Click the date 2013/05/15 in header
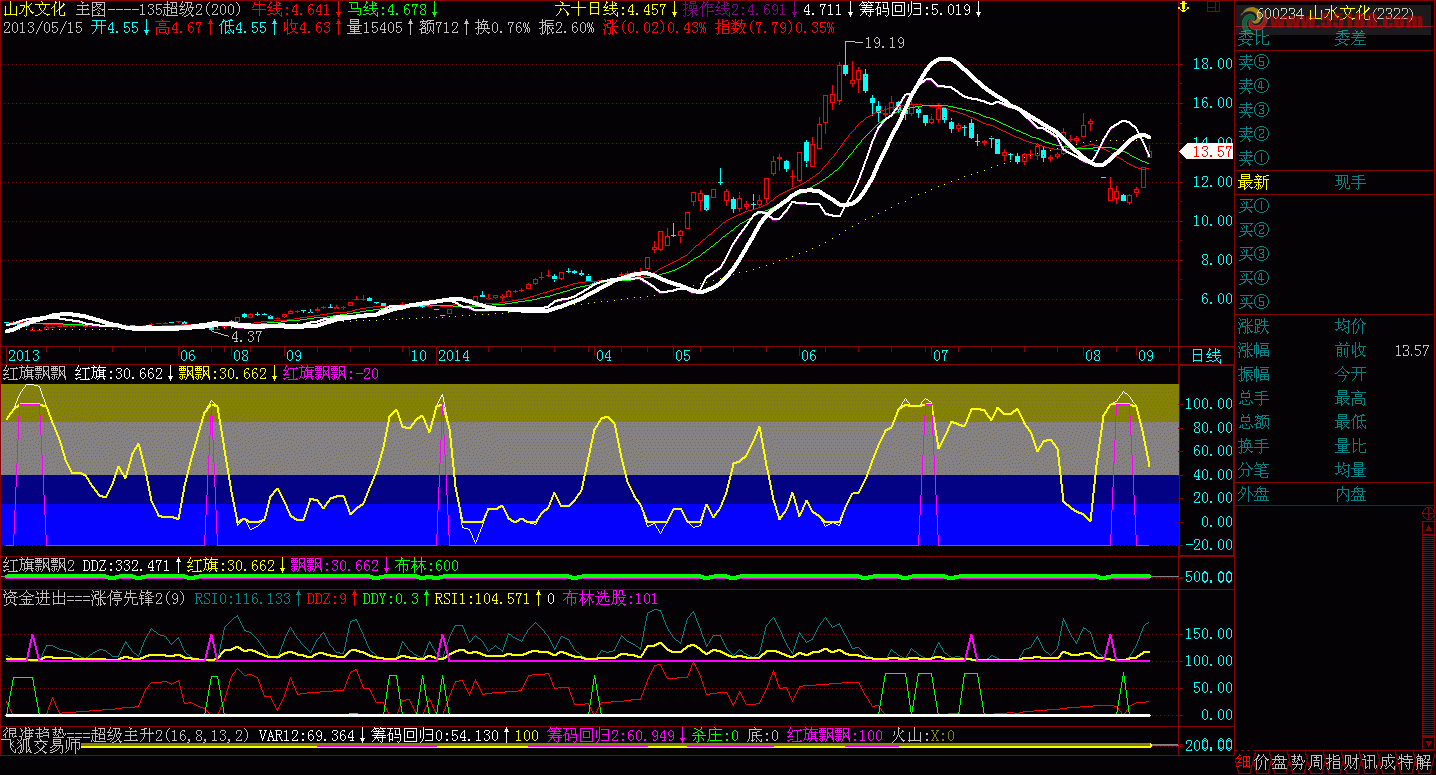The image size is (1436, 775). point(44,27)
